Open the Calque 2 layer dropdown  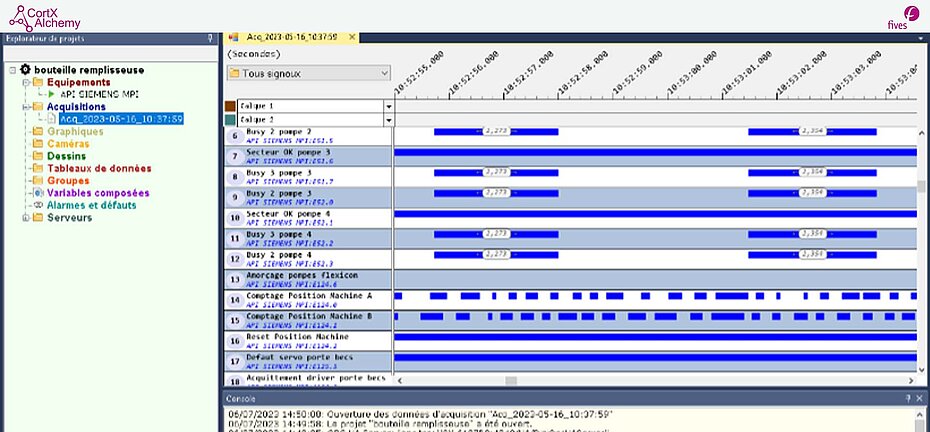coord(388,119)
